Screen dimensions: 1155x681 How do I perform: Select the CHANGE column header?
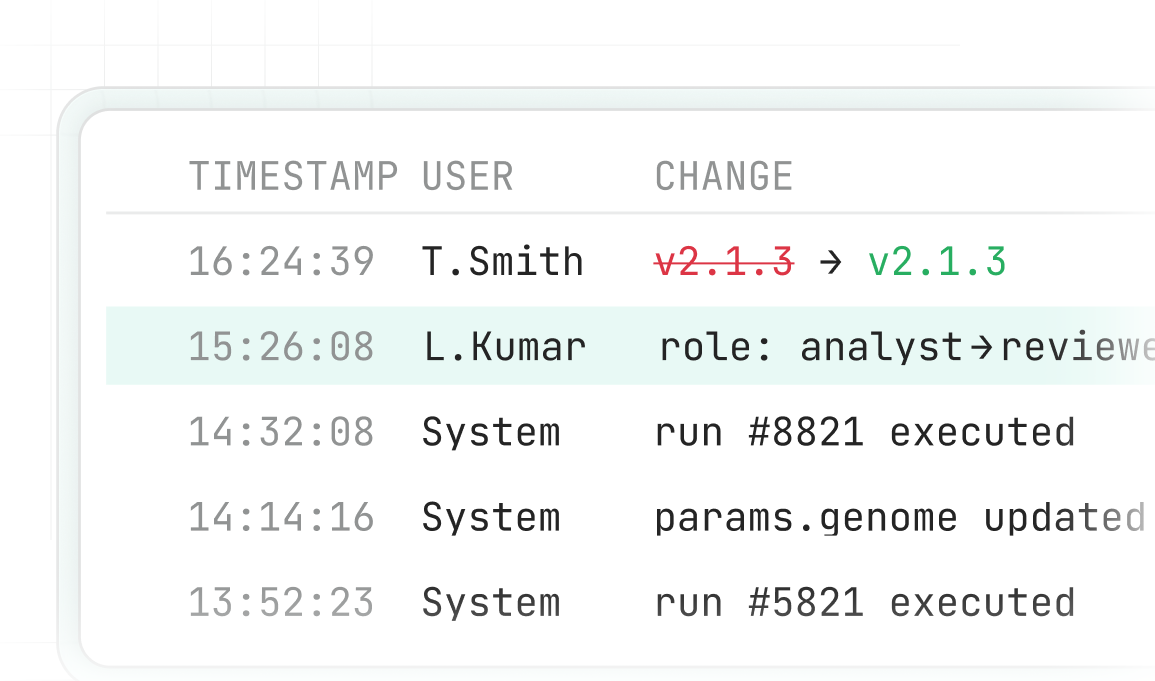click(724, 177)
